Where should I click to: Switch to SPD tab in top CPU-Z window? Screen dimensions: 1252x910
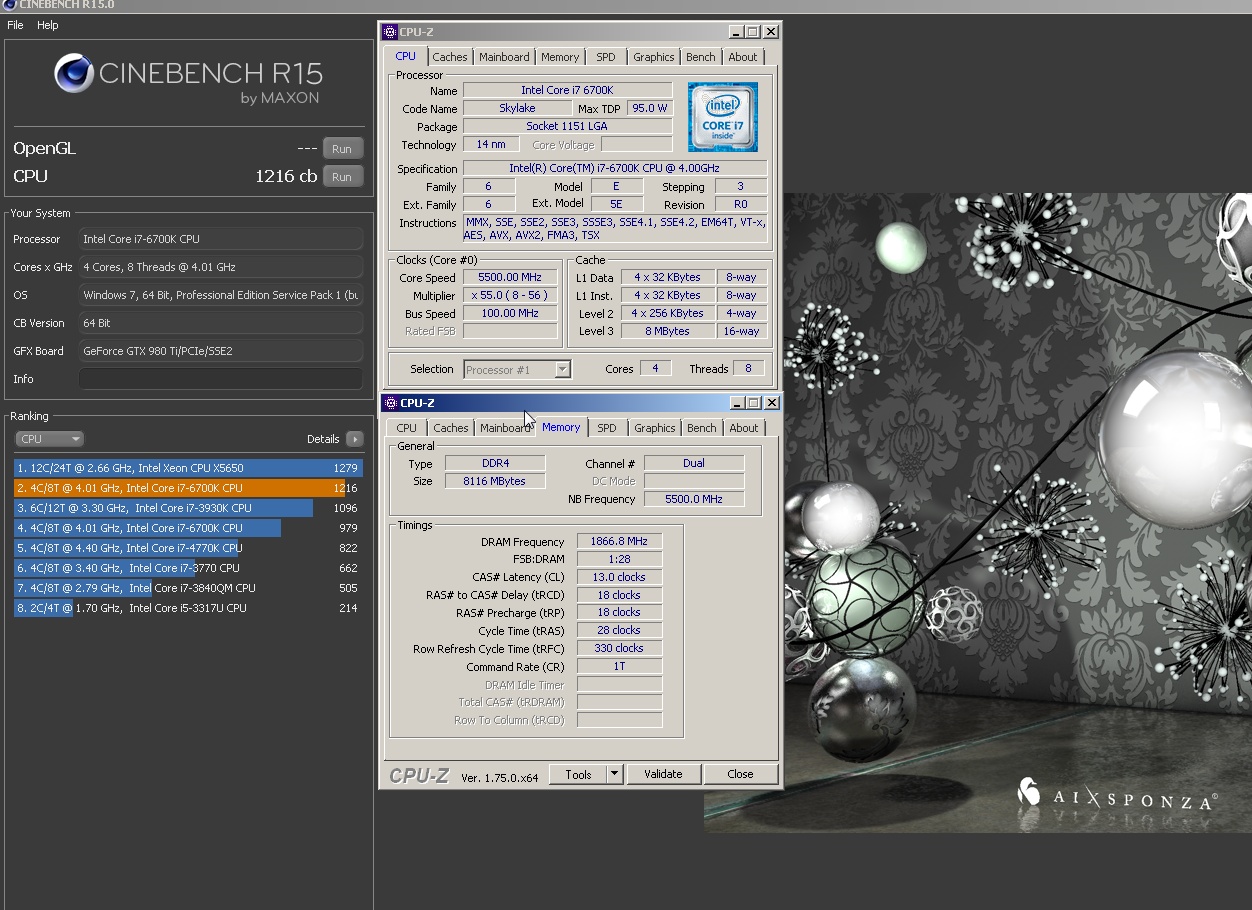[x=606, y=57]
